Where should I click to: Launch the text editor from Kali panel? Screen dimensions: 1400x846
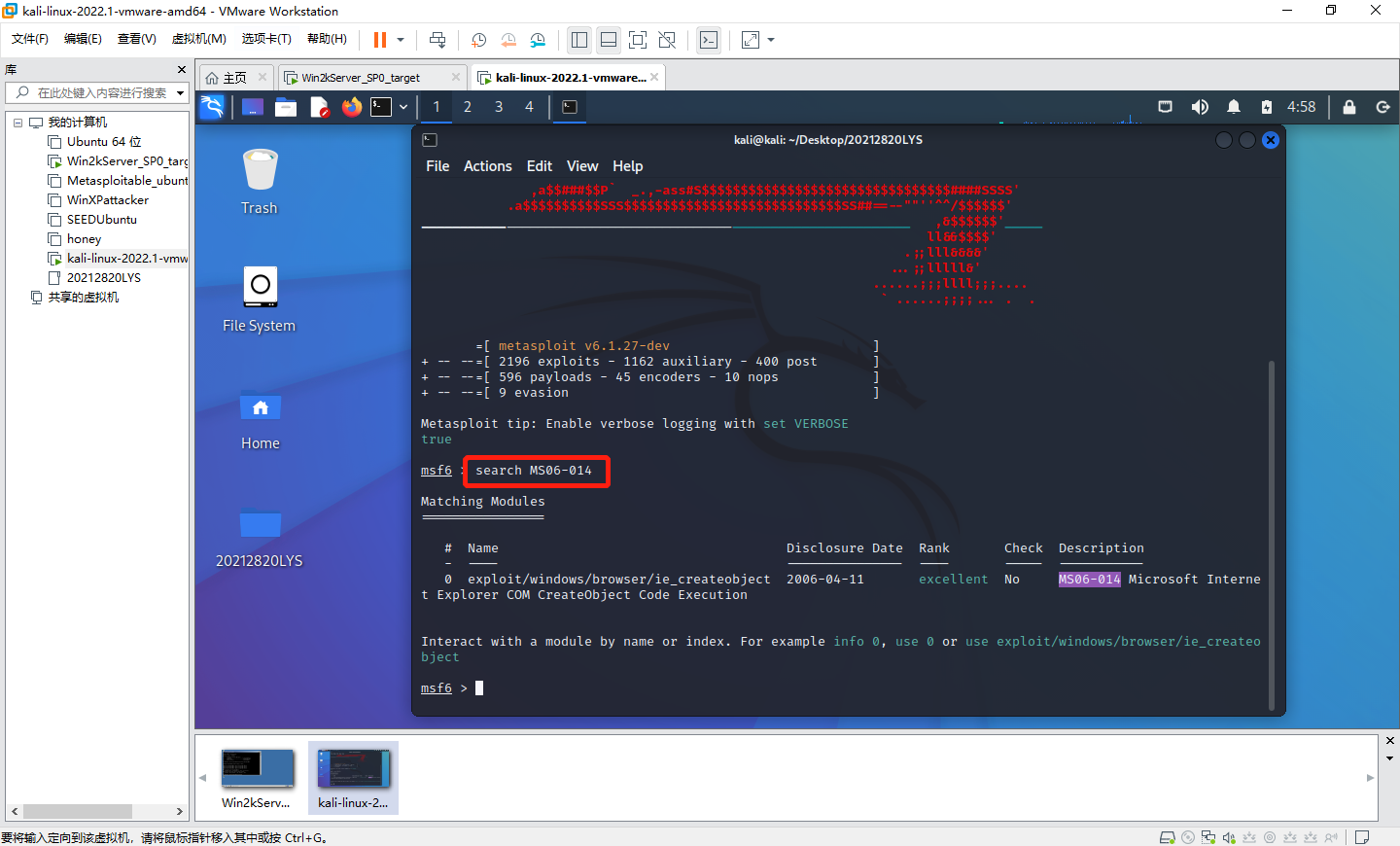coord(319,107)
